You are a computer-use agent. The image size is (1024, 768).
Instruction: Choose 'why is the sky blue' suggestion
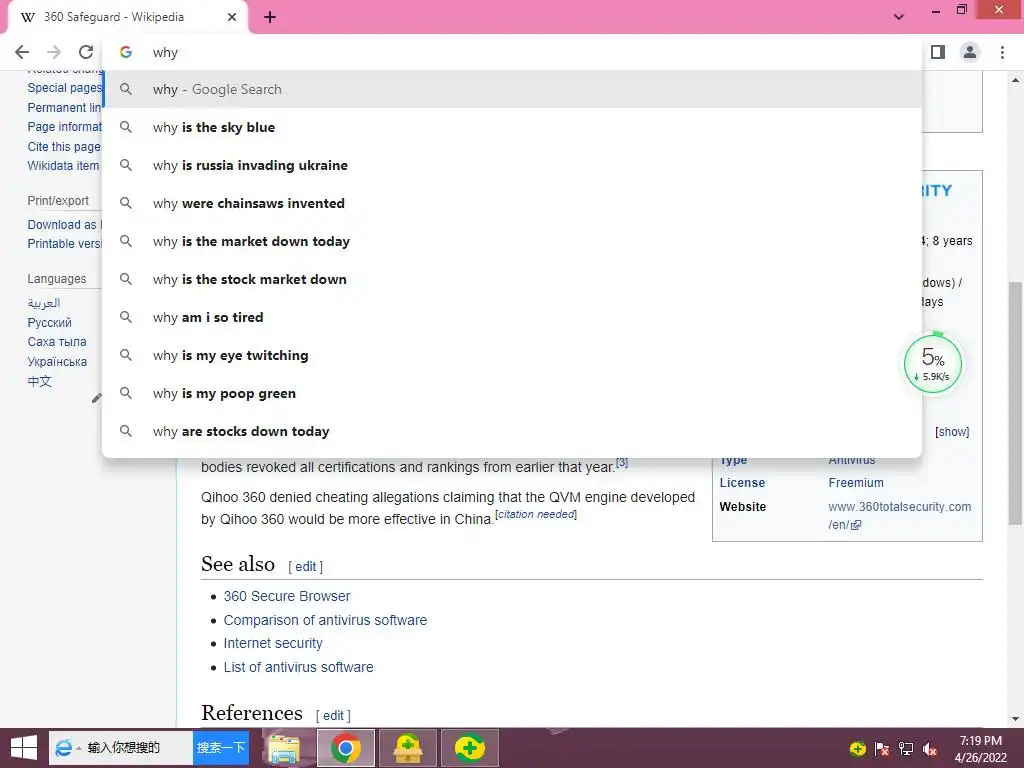513,127
